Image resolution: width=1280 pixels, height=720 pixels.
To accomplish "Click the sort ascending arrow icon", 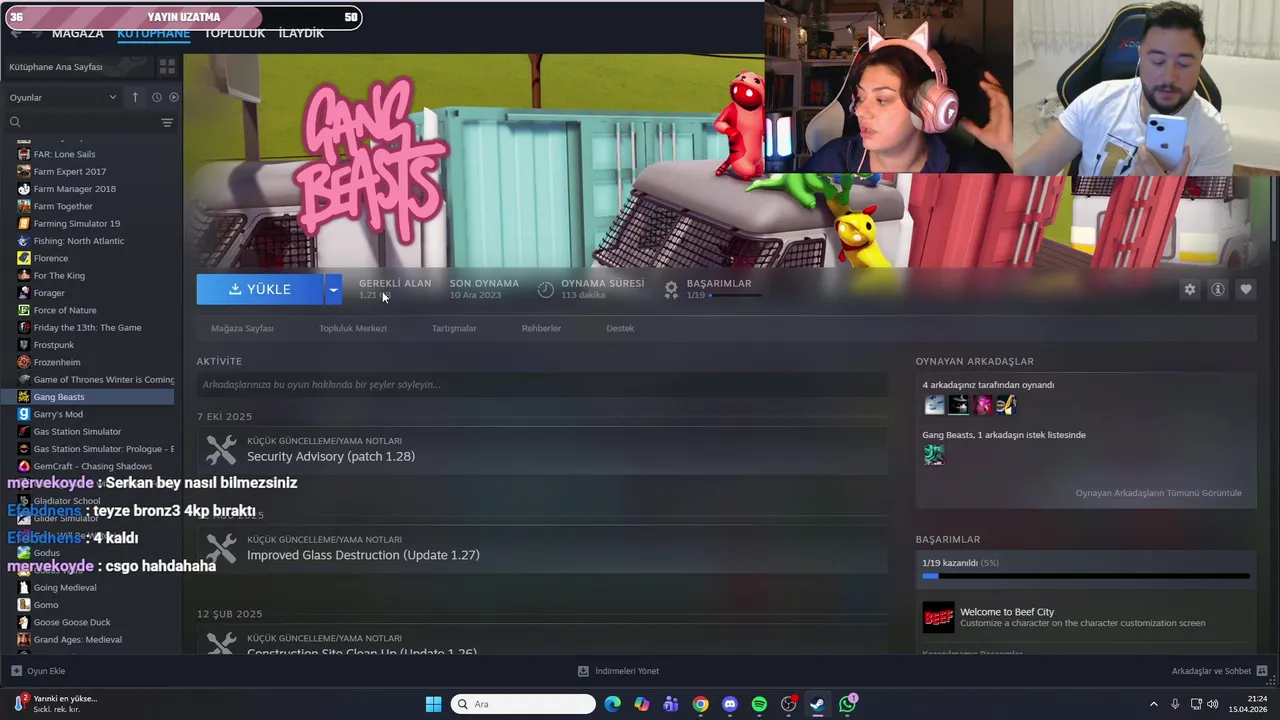I will 135,97.
